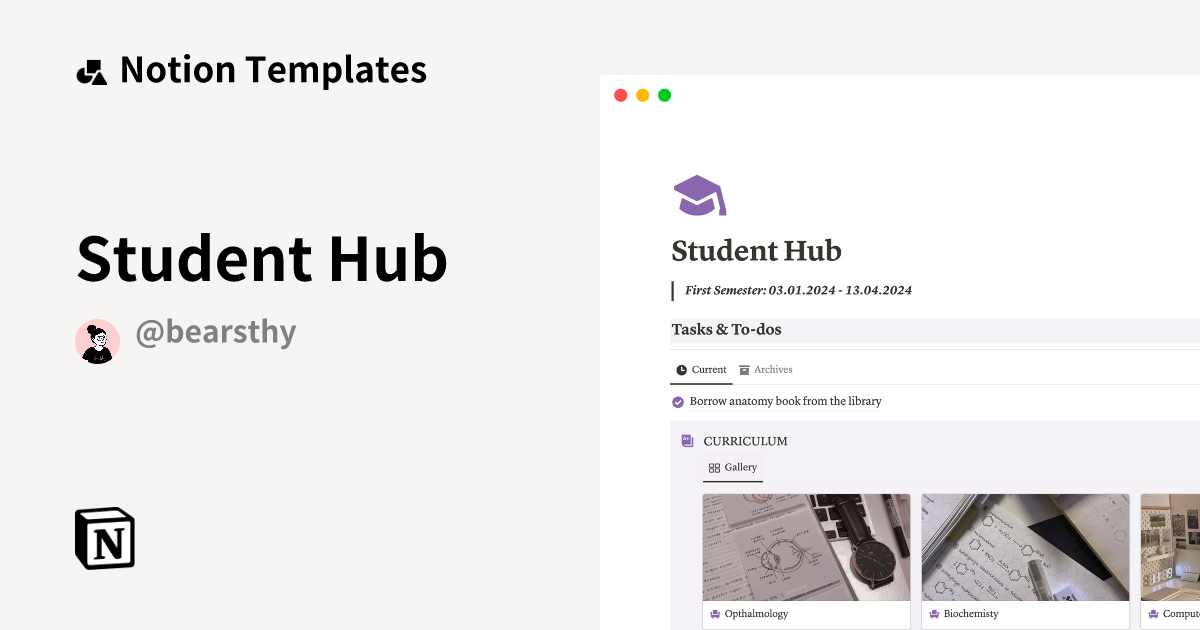Click the gallery grid icon beside Gallery

[713, 467]
